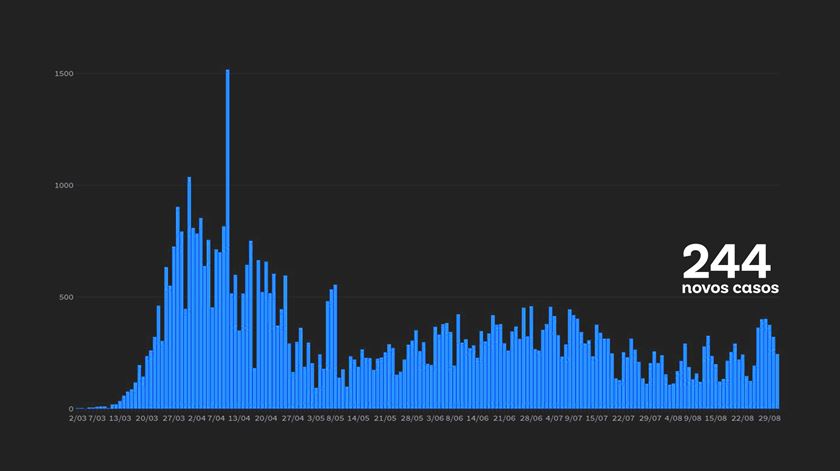840x471 pixels.
Task: Click the 4/08 date label
Action: pyautogui.click(x=673, y=418)
